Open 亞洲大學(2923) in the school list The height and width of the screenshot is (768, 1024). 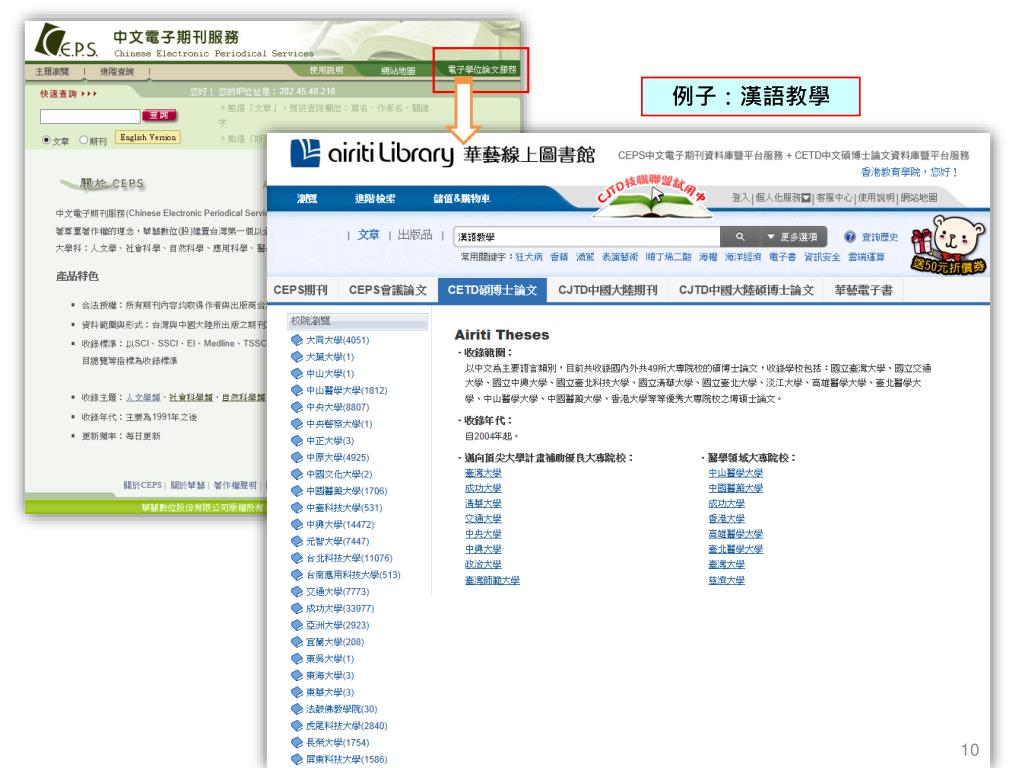[338, 625]
